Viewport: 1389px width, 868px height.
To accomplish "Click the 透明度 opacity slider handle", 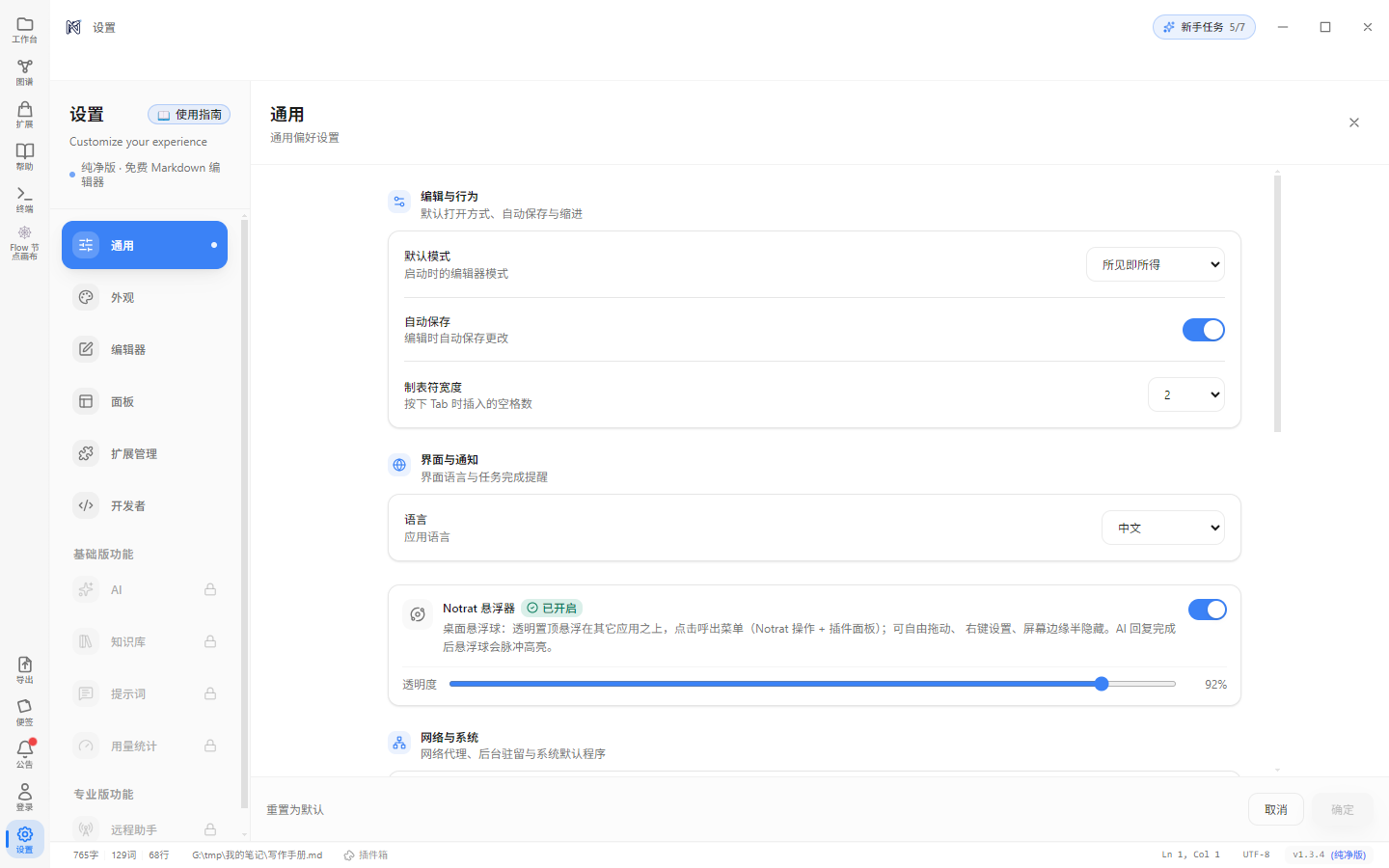I will [1102, 684].
